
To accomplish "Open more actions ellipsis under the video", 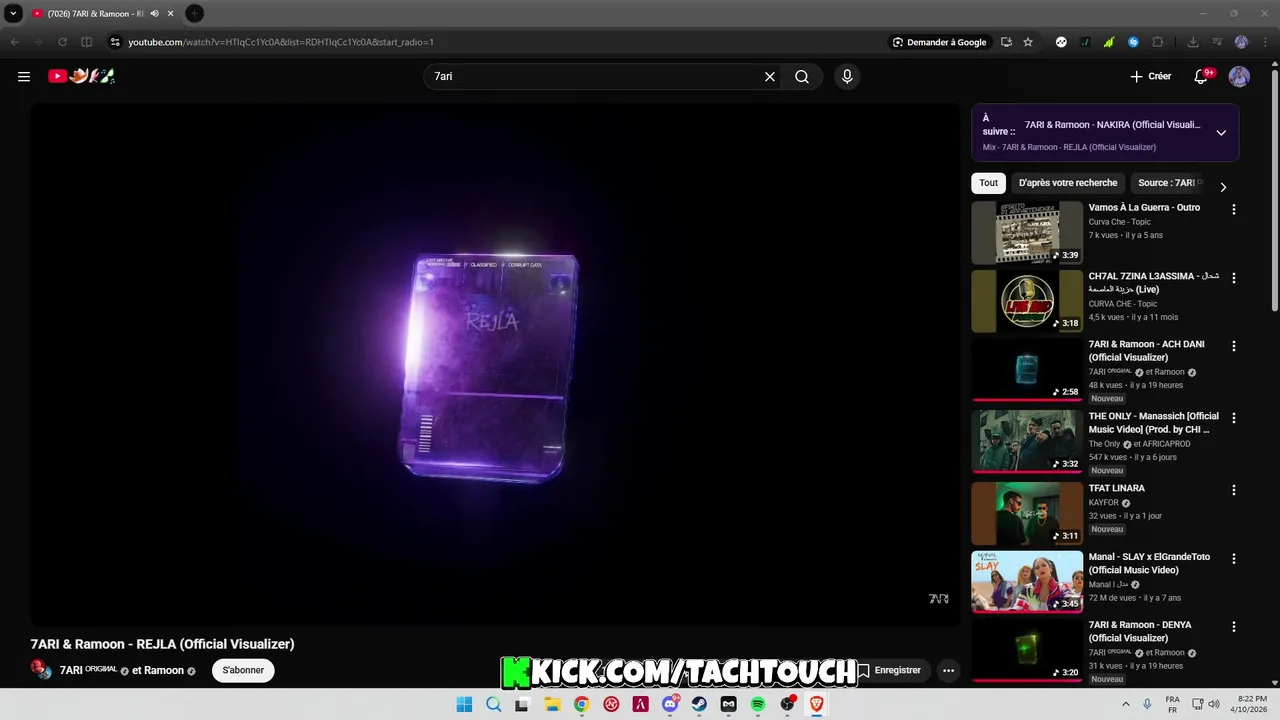I will pos(948,670).
